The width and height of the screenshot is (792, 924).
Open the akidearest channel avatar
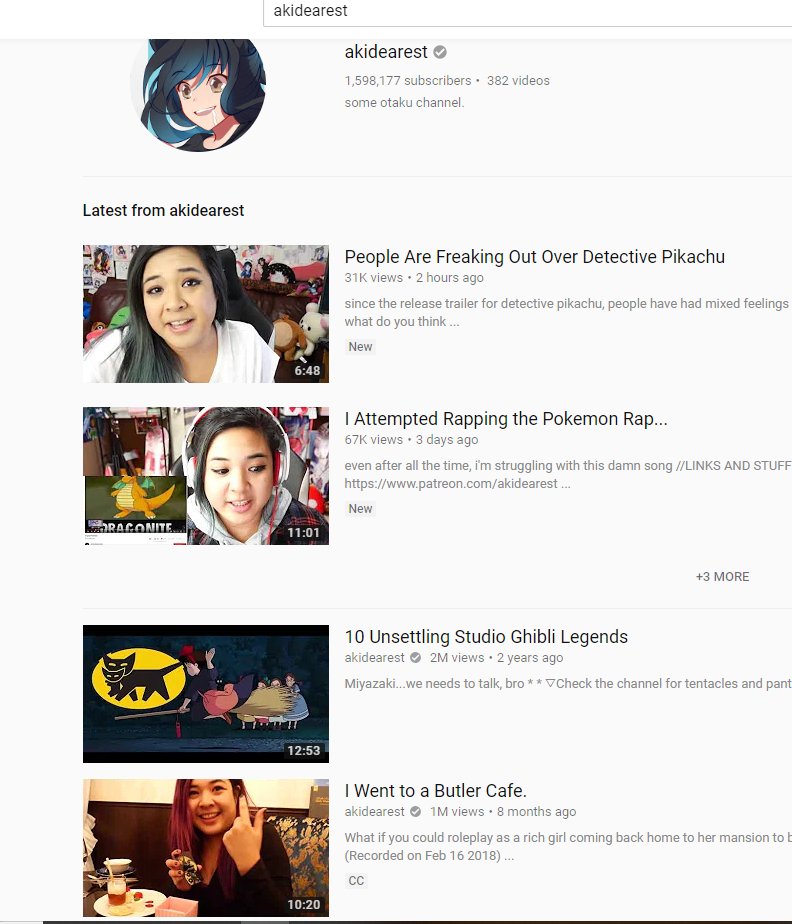click(198, 93)
